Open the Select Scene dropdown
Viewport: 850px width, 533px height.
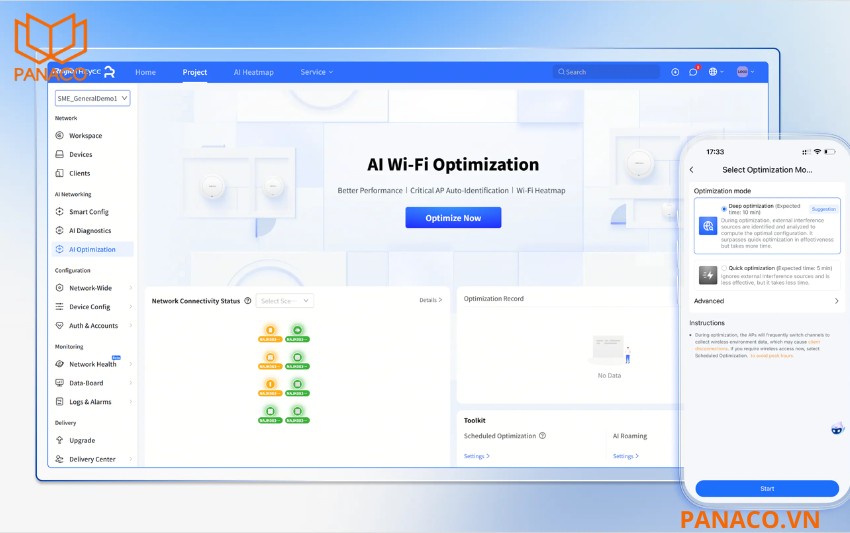click(285, 300)
